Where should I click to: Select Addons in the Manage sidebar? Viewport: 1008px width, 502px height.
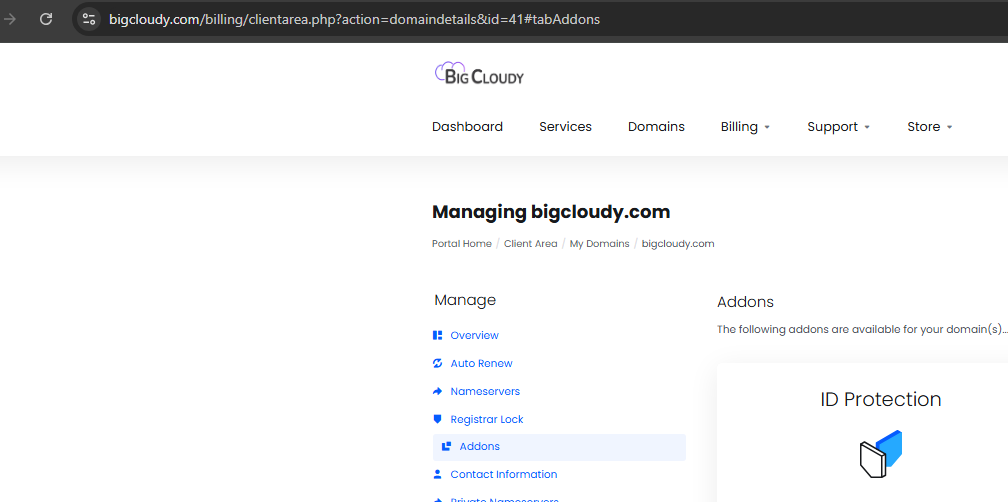tap(559, 447)
